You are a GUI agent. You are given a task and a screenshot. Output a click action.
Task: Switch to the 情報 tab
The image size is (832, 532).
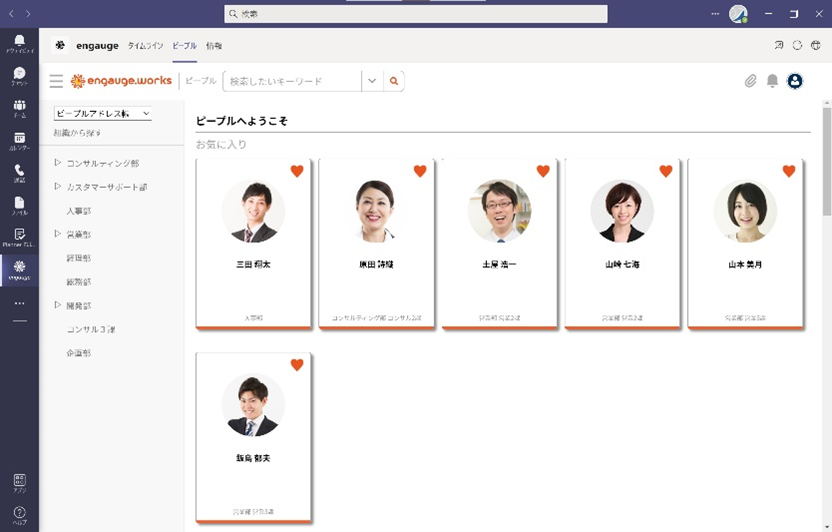click(x=214, y=46)
